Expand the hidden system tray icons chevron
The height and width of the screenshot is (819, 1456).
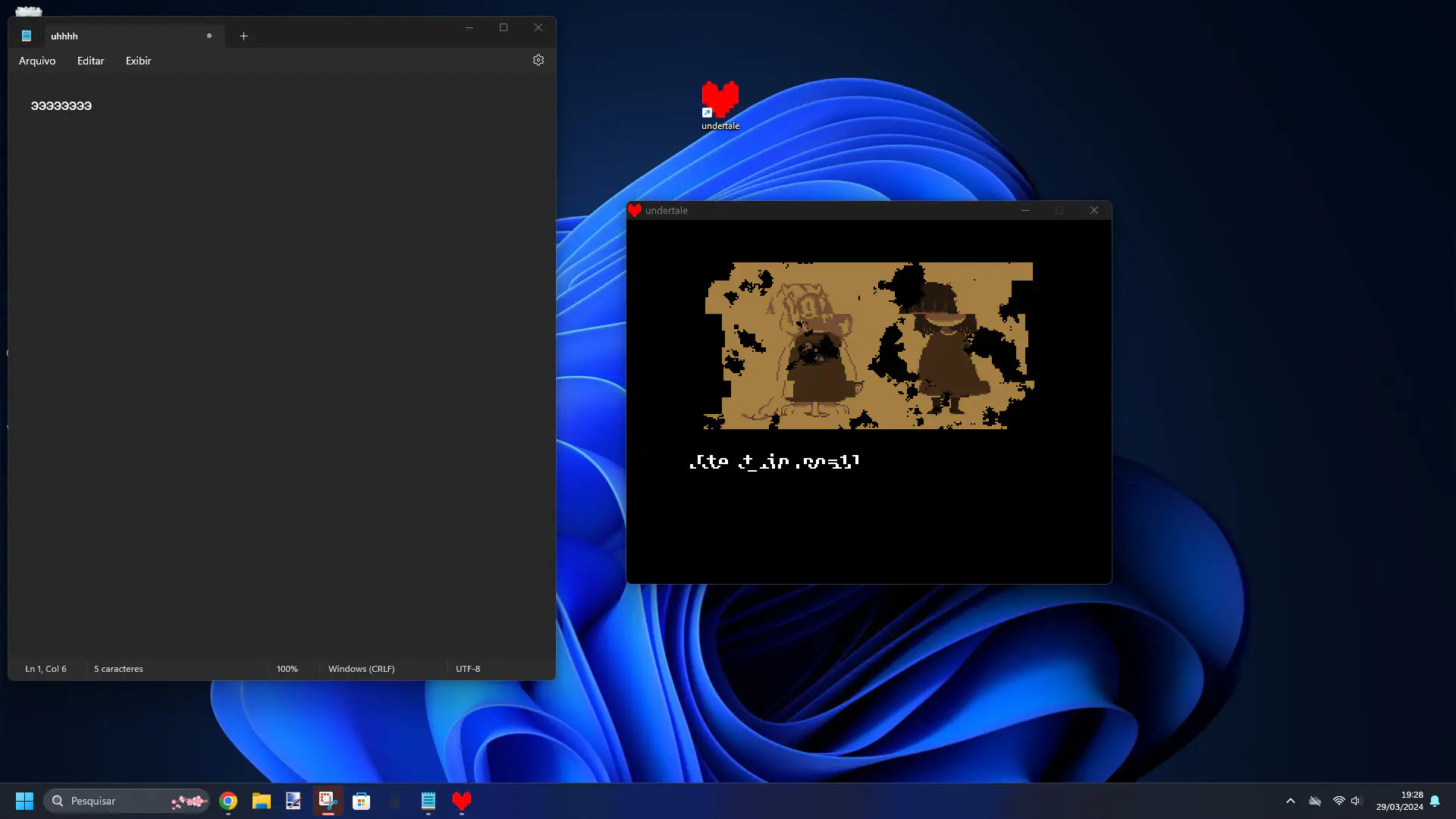point(1290,801)
